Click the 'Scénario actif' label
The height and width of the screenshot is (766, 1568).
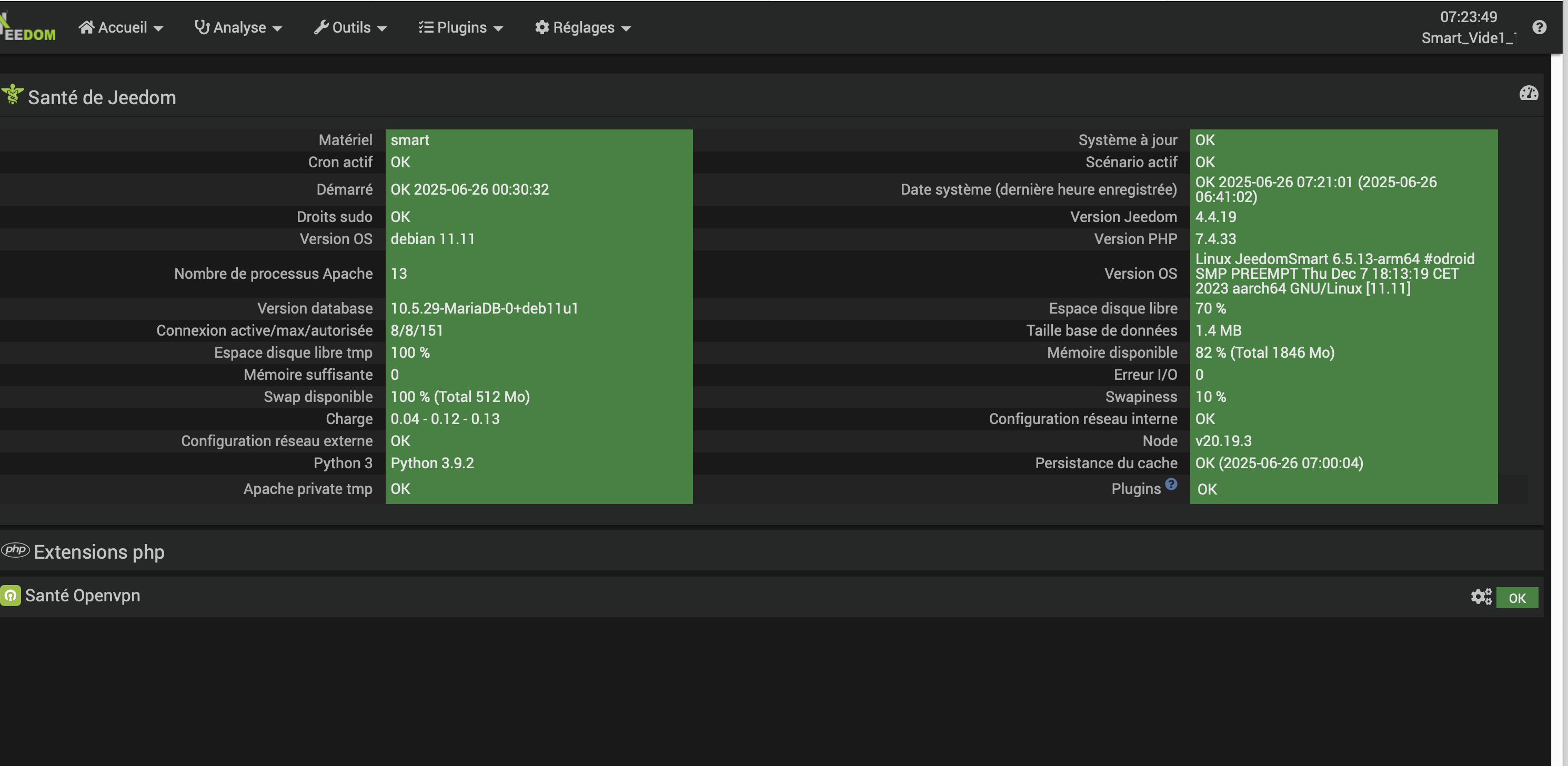[1132, 163]
